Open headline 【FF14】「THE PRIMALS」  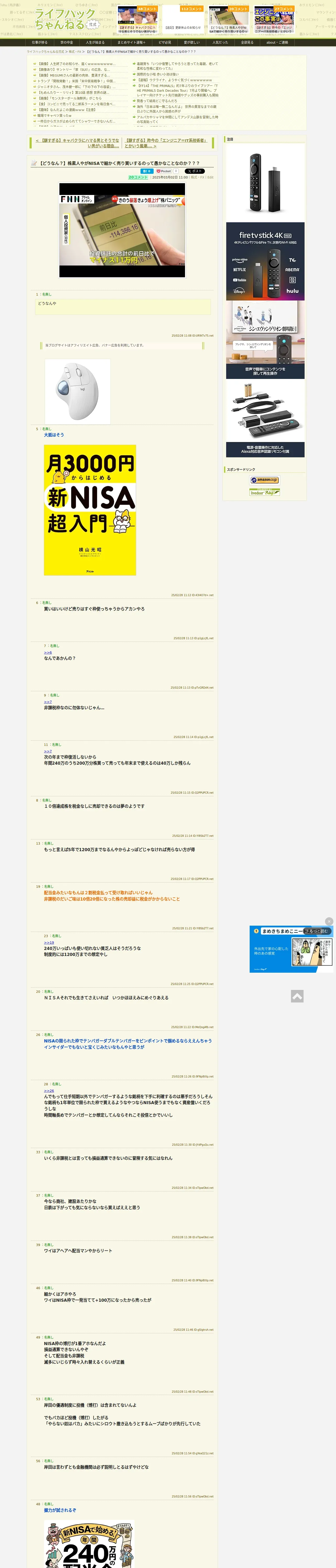point(177,90)
